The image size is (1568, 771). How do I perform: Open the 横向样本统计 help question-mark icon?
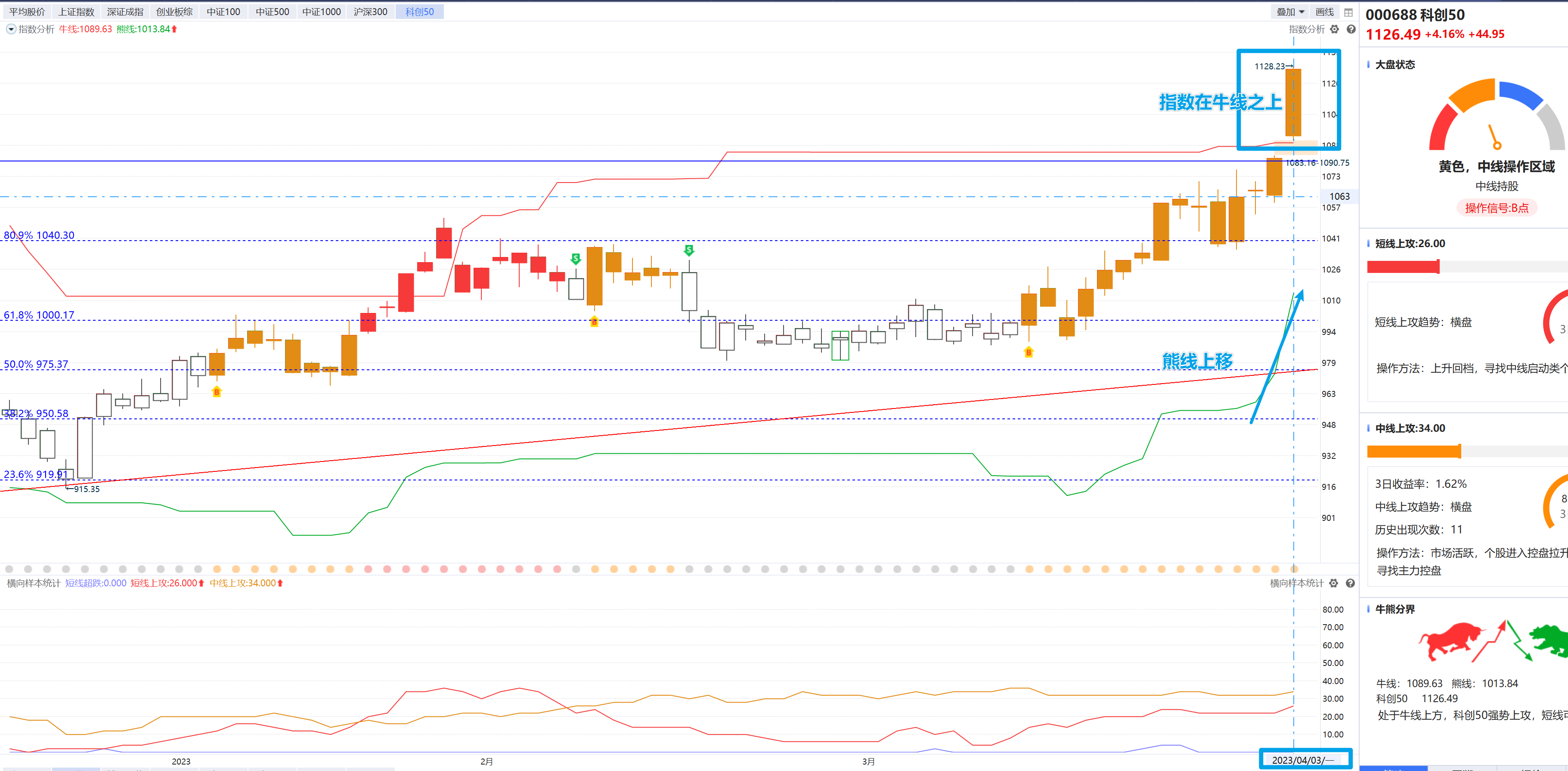coord(1350,583)
